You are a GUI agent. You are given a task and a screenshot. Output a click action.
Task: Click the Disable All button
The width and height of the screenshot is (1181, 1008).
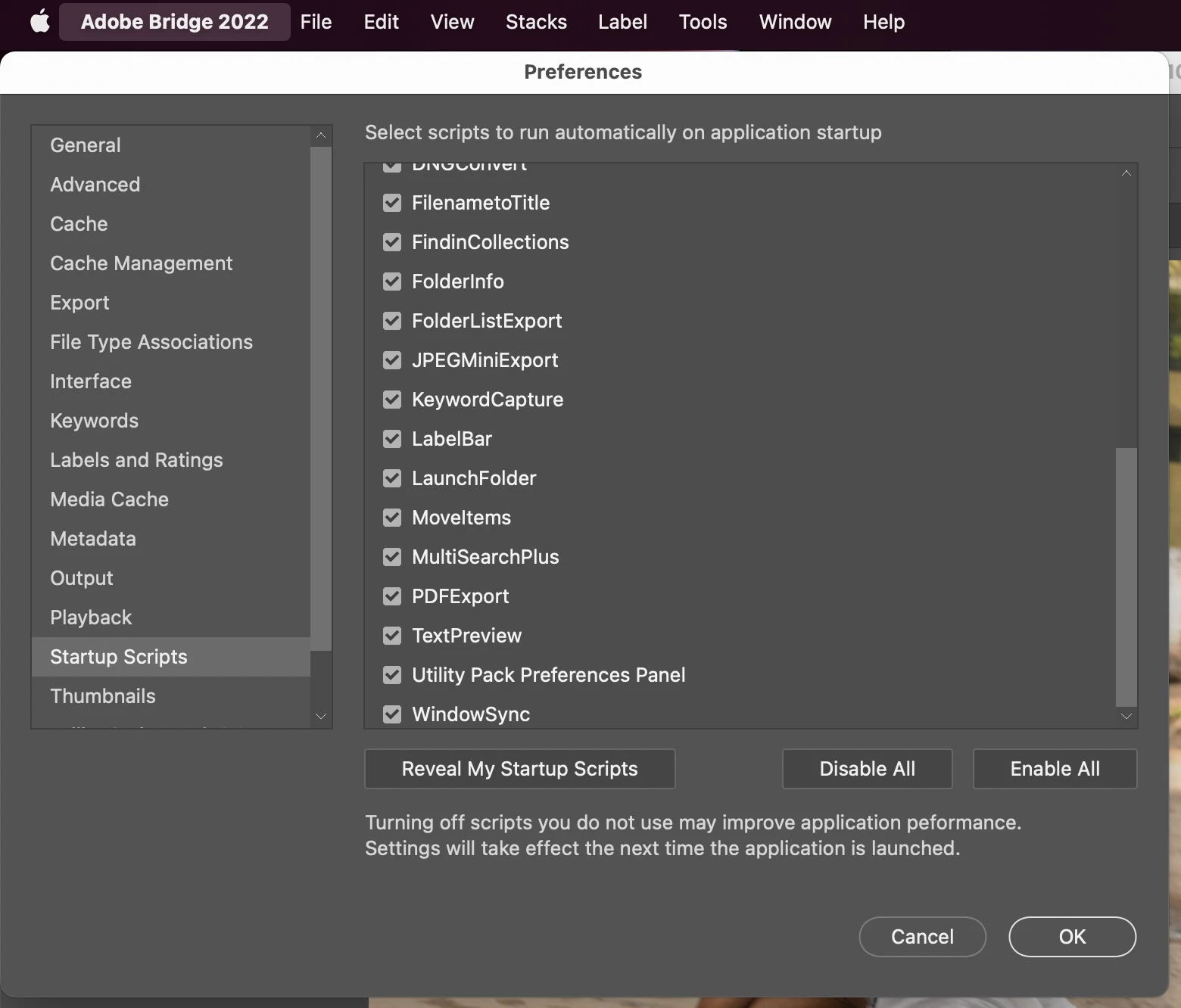click(867, 769)
